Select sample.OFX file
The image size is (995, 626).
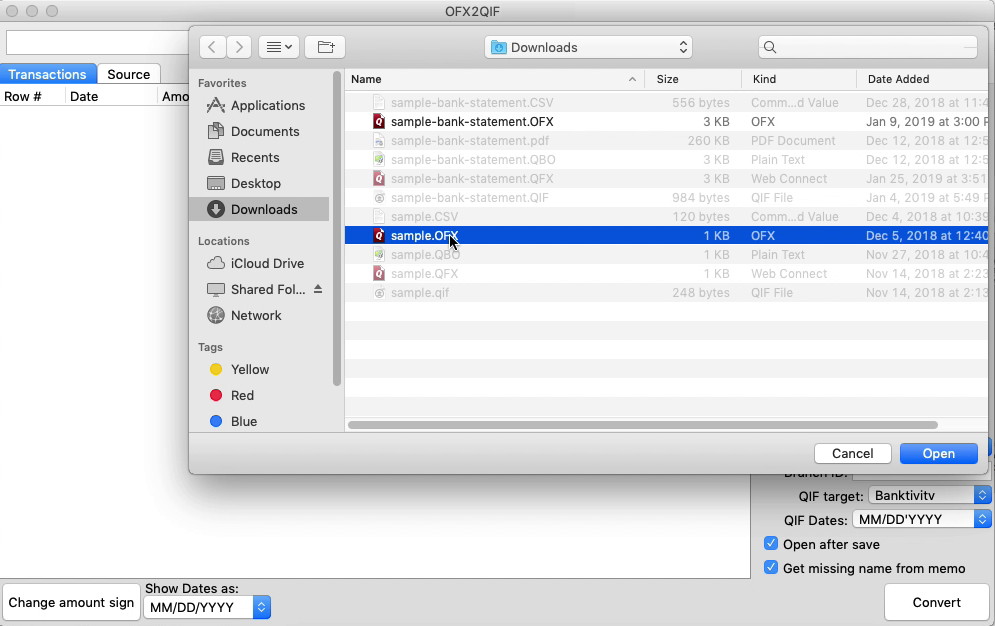tap(666, 235)
